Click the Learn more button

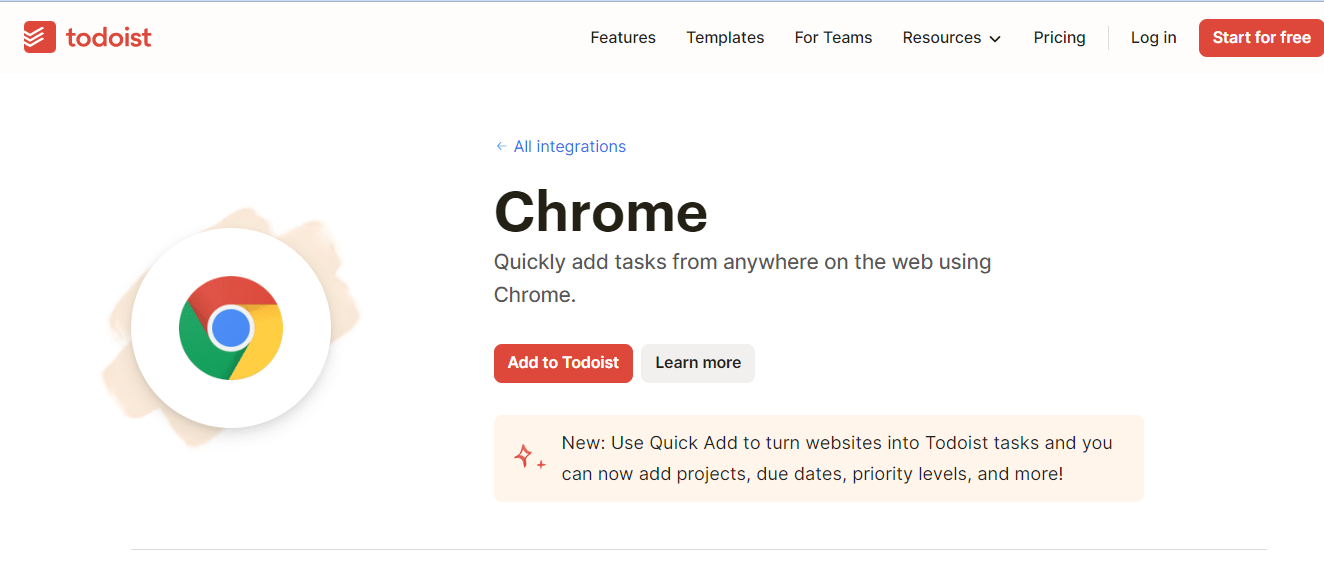tap(698, 363)
